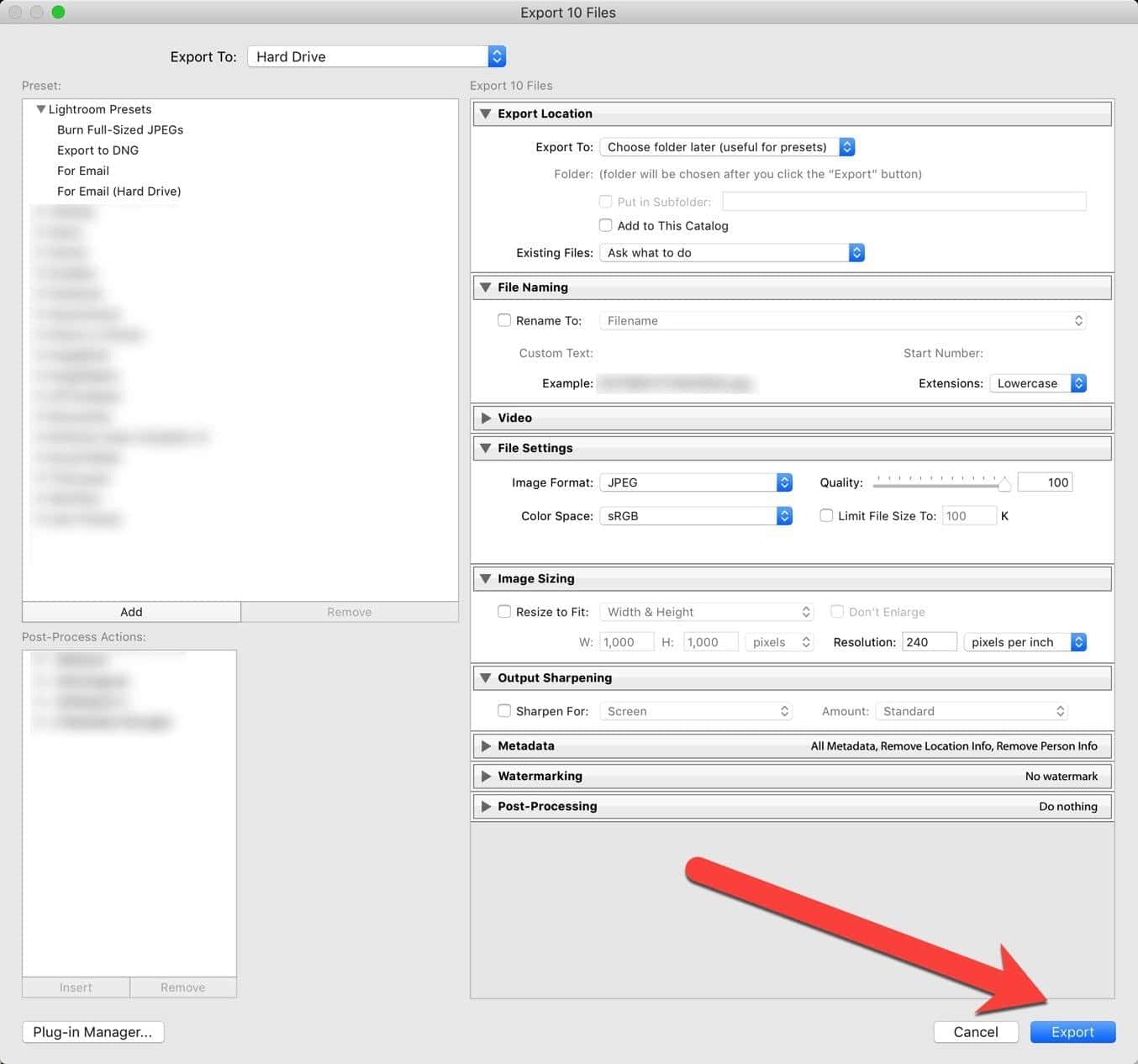The height and width of the screenshot is (1064, 1138).
Task: Collapse the Image Sizing section
Action: click(x=485, y=578)
